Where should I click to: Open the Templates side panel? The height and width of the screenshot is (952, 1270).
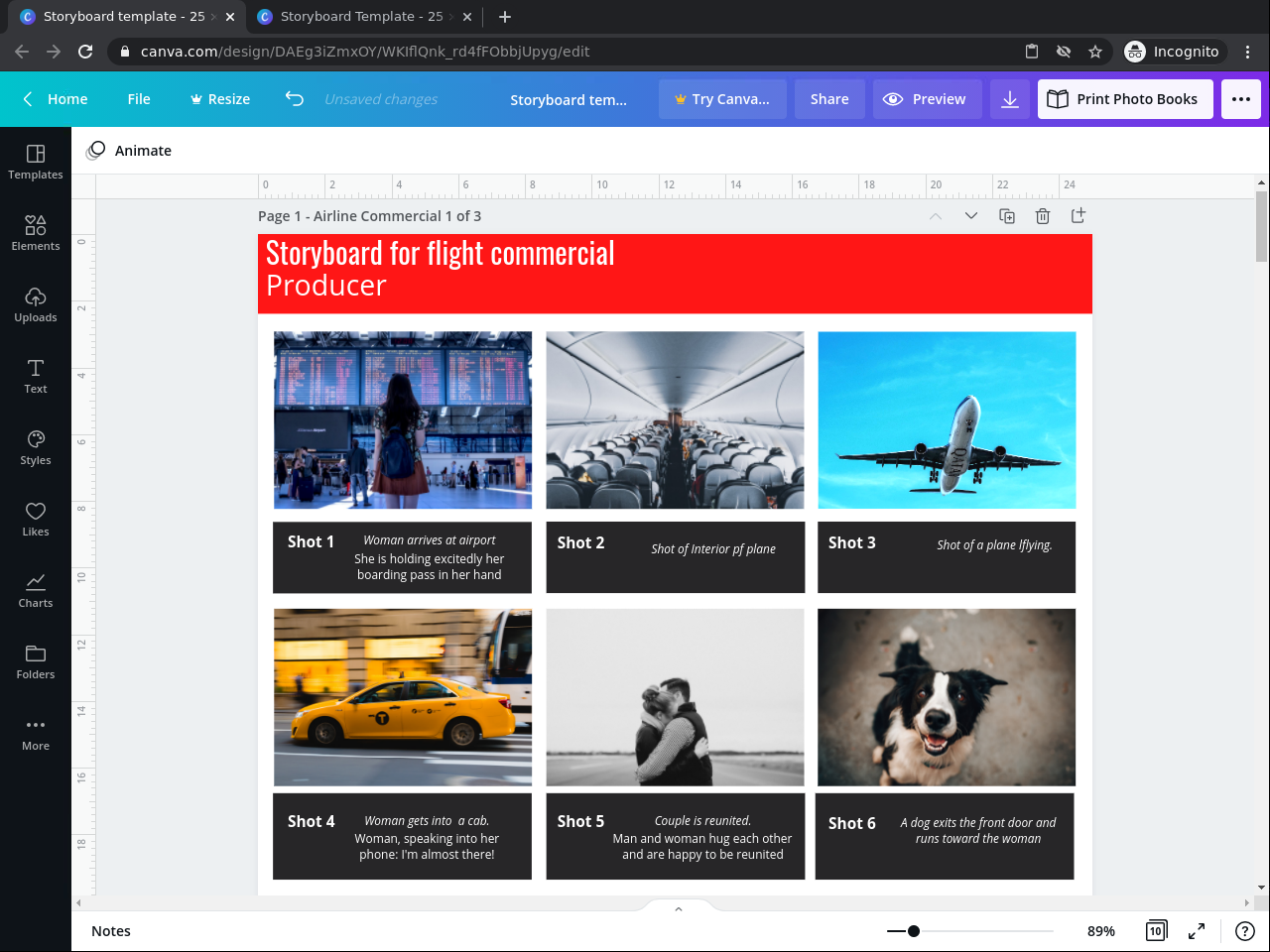pos(36,162)
